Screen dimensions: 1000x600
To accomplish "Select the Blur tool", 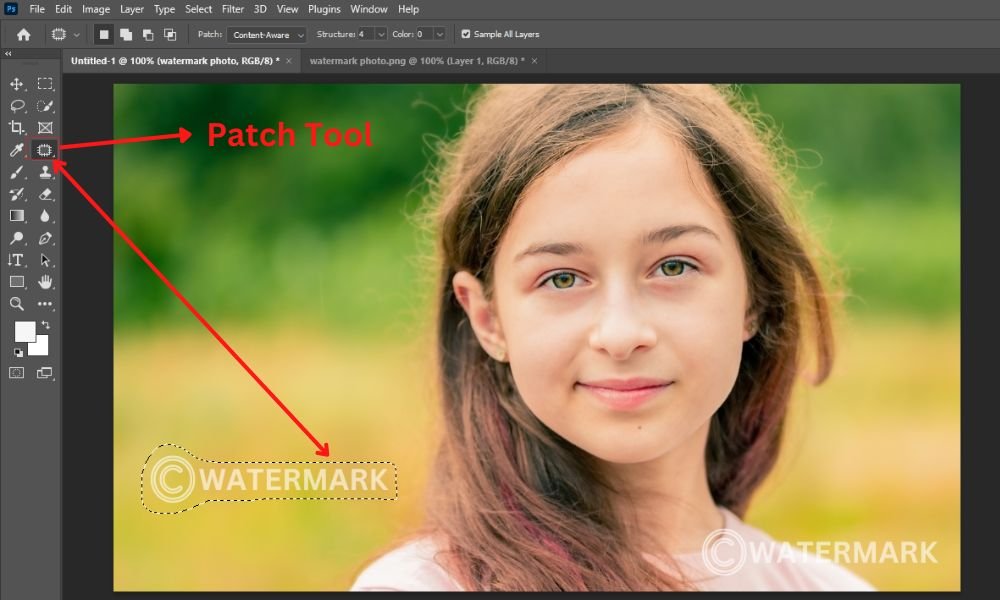I will [x=45, y=216].
